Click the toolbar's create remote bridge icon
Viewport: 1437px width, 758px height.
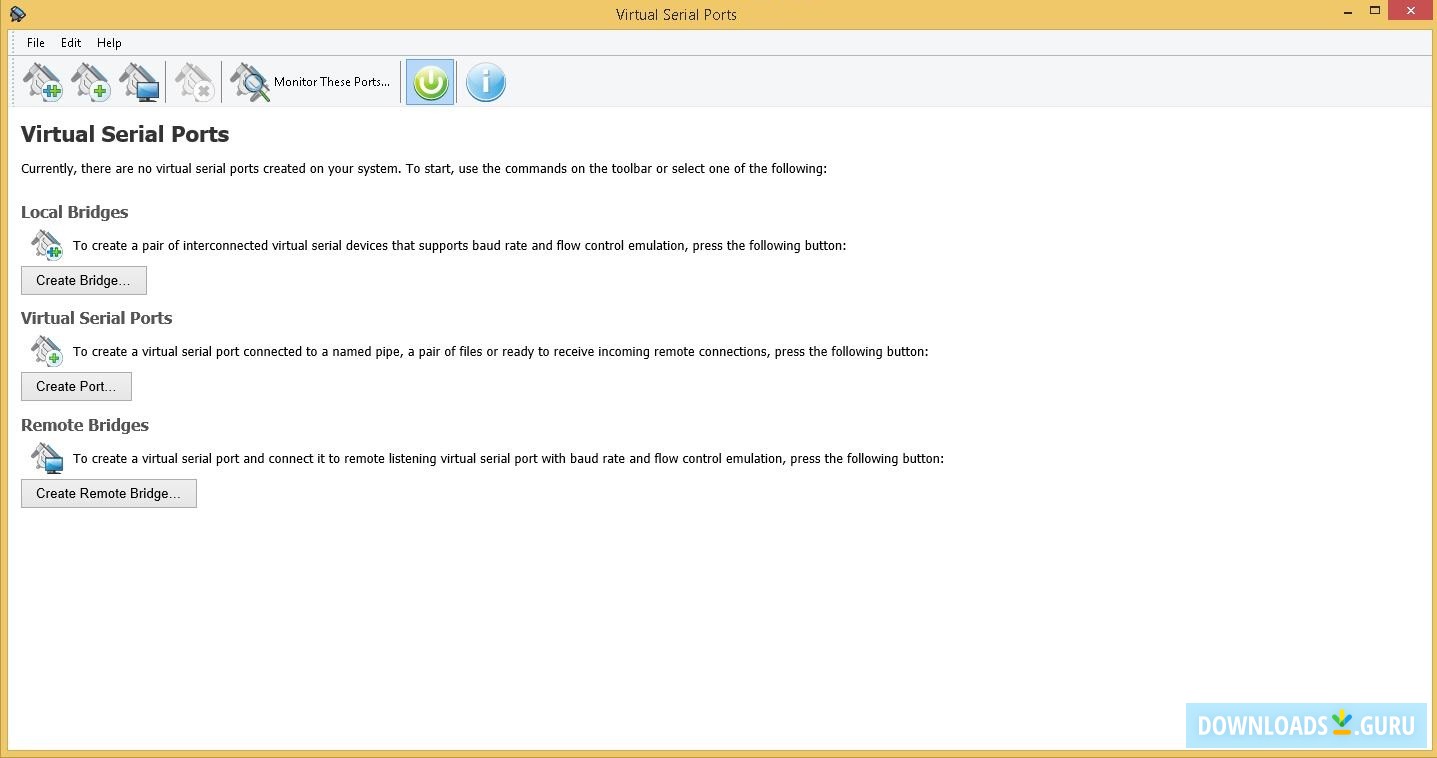pos(139,82)
